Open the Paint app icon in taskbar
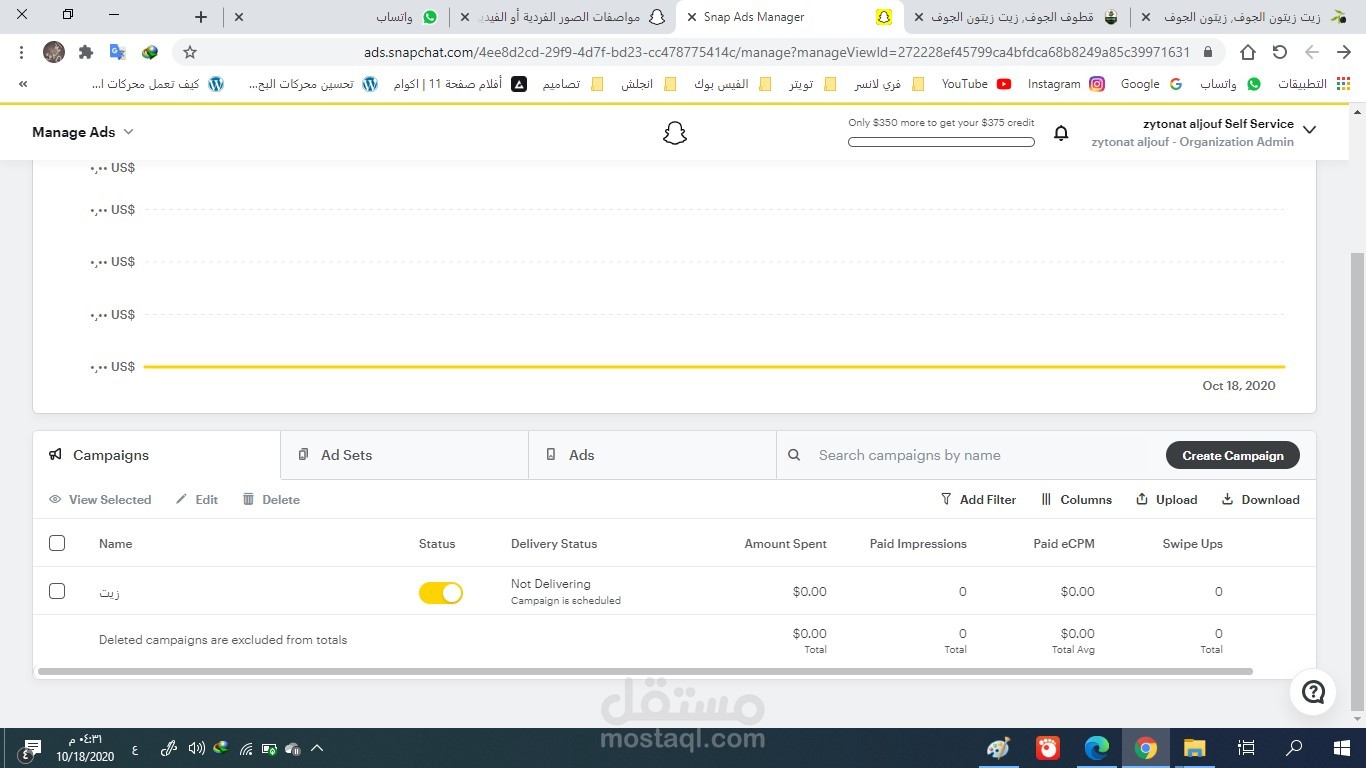This screenshot has width=1366, height=768. point(998,748)
